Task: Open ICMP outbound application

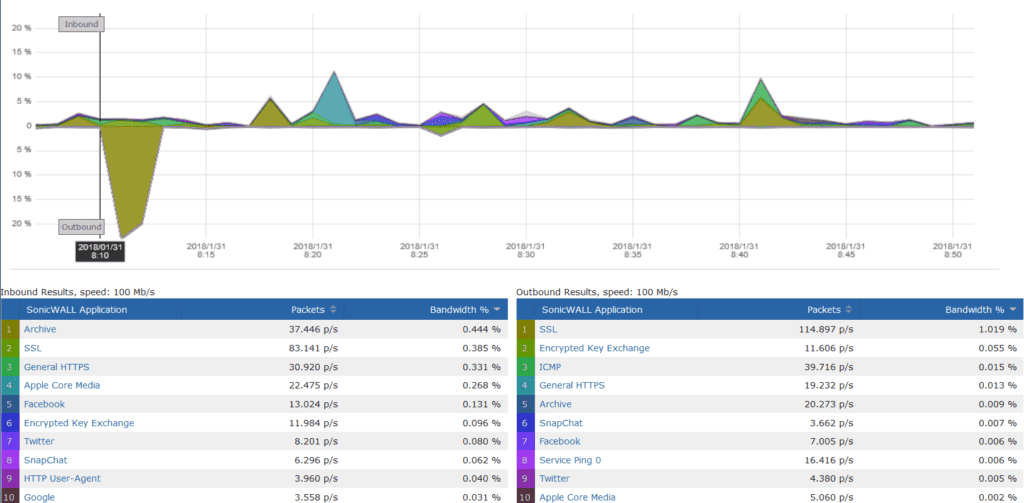Action: pos(550,367)
